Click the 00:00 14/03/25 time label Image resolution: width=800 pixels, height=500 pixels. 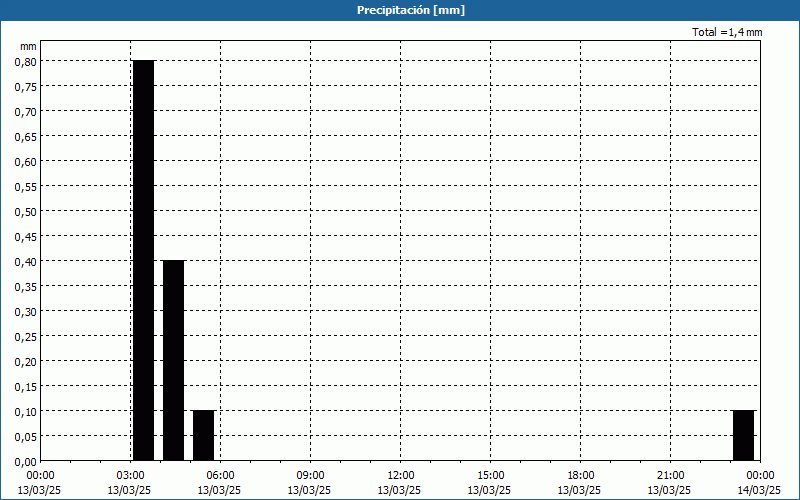(x=759, y=483)
